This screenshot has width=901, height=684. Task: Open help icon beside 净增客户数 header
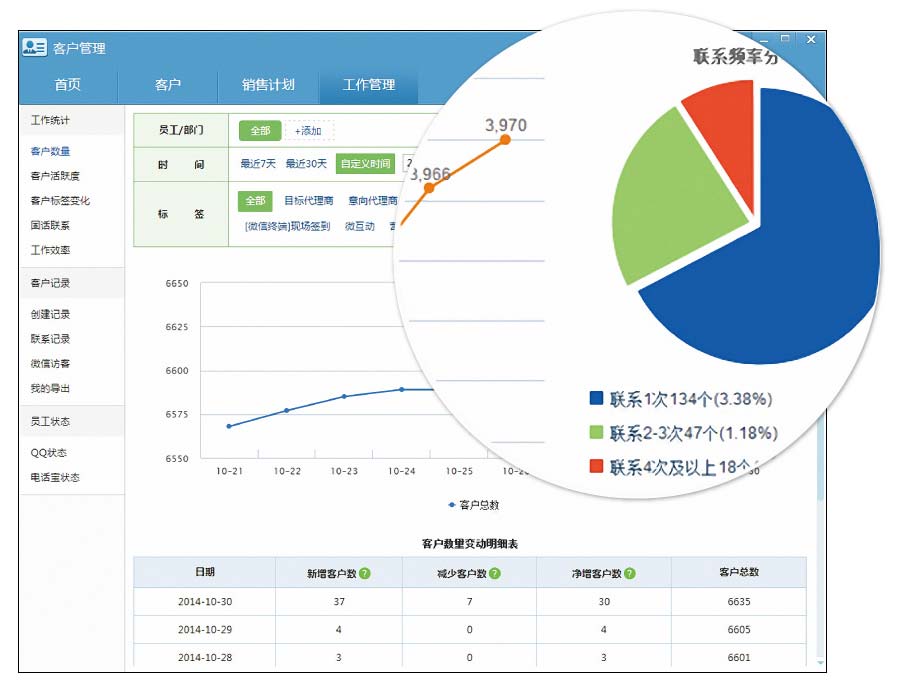630,574
